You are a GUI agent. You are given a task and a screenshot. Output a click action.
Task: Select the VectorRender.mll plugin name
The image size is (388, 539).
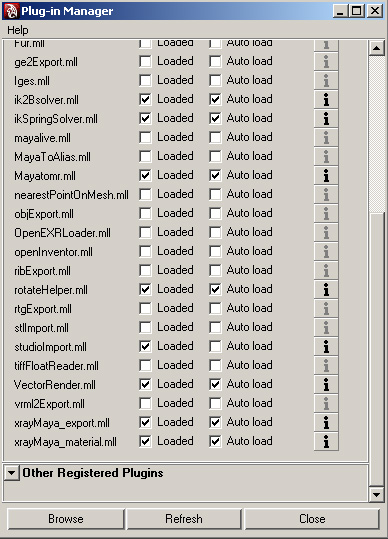[x=55, y=385]
